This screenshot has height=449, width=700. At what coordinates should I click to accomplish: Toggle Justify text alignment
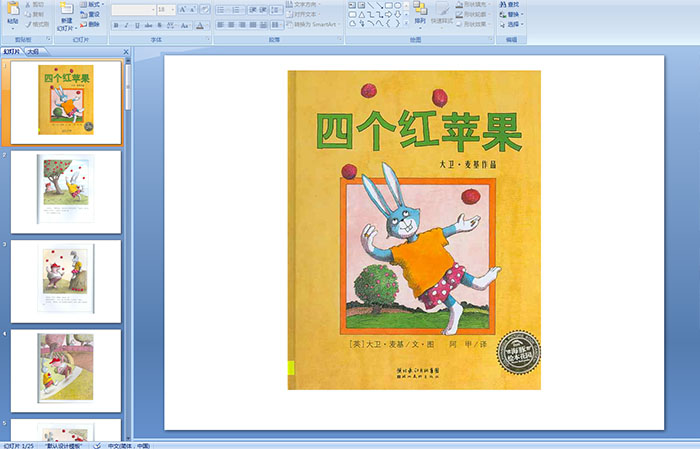(x=253, y=25)
